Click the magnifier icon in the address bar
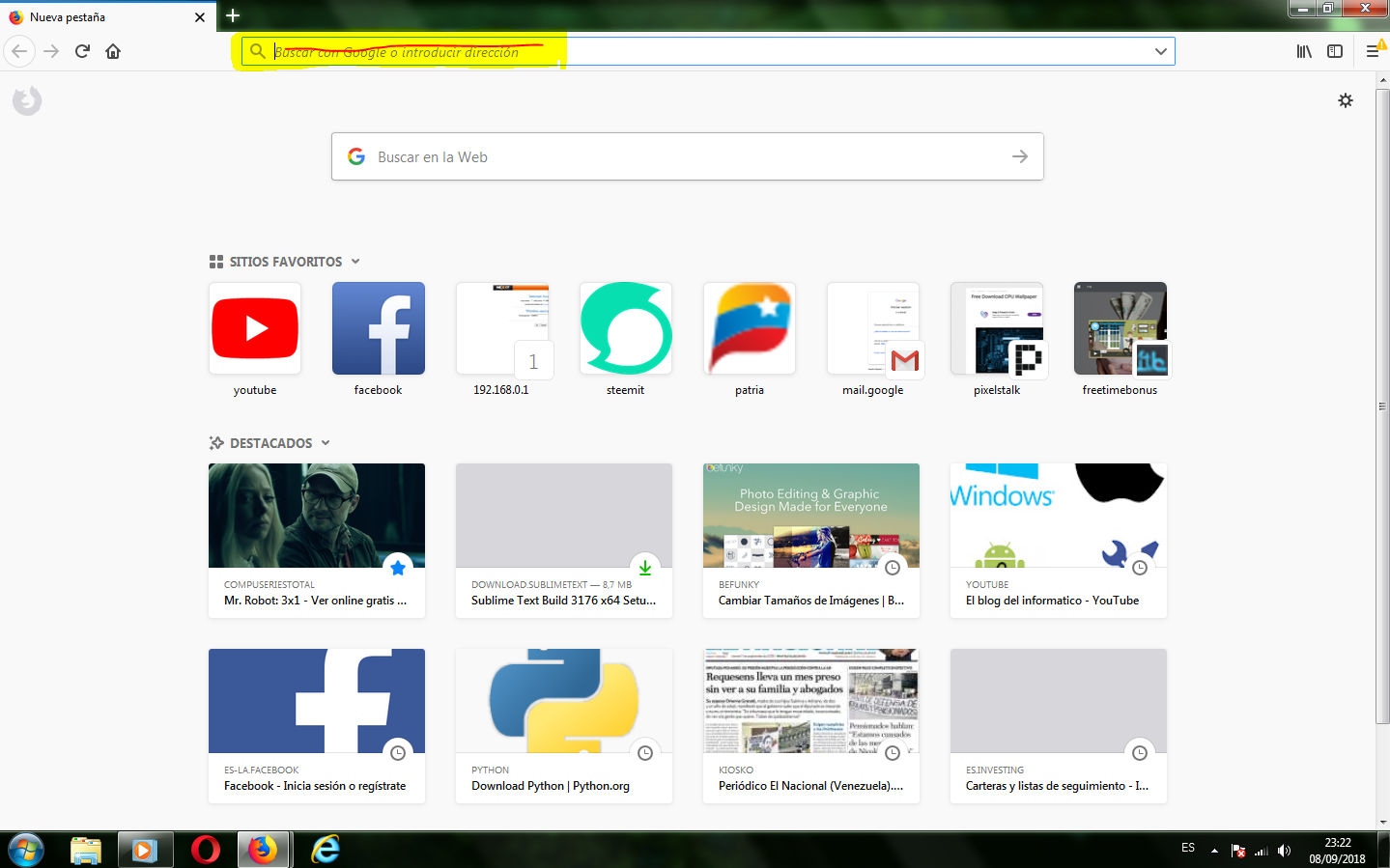1390x868 pixels. (257, 51)
